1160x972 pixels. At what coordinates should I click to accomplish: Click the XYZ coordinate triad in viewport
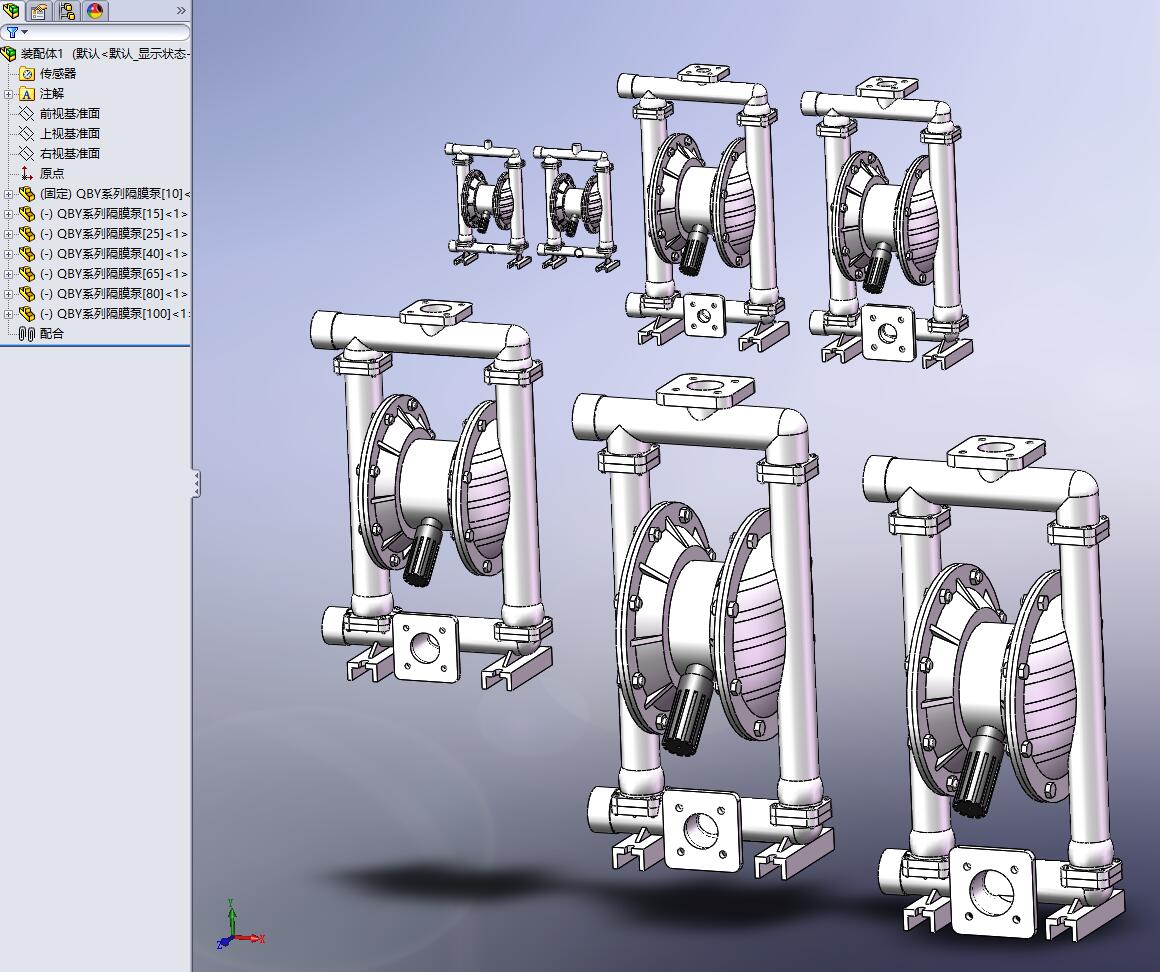[240, 925]
